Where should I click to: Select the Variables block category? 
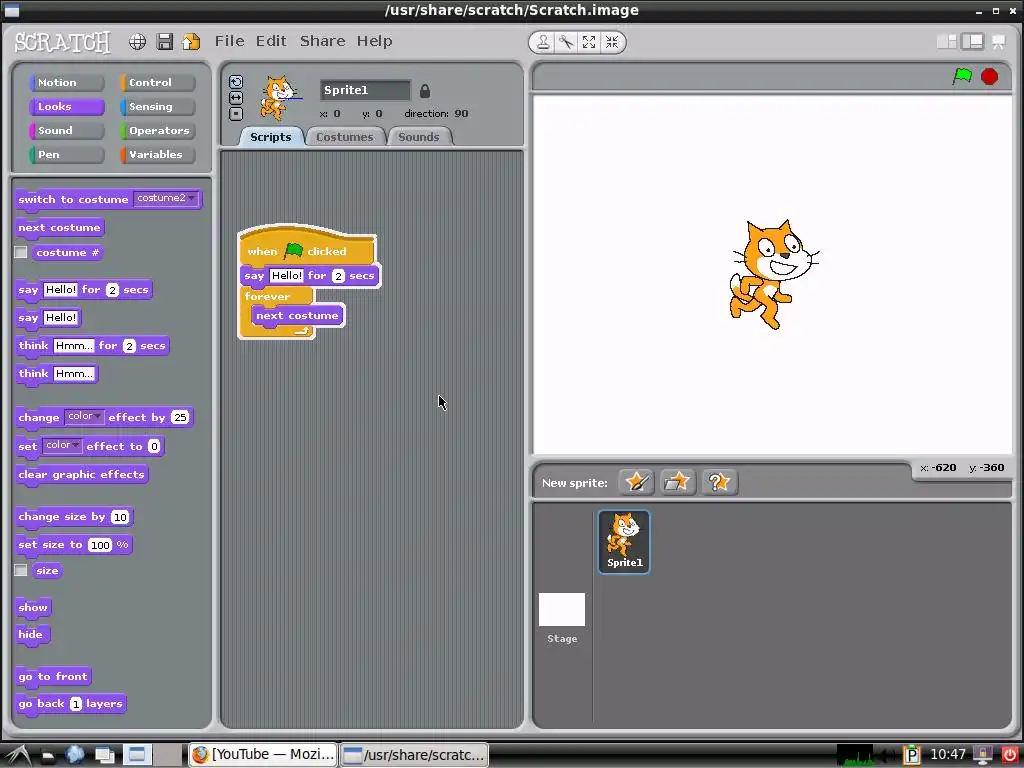pos(157,155)
